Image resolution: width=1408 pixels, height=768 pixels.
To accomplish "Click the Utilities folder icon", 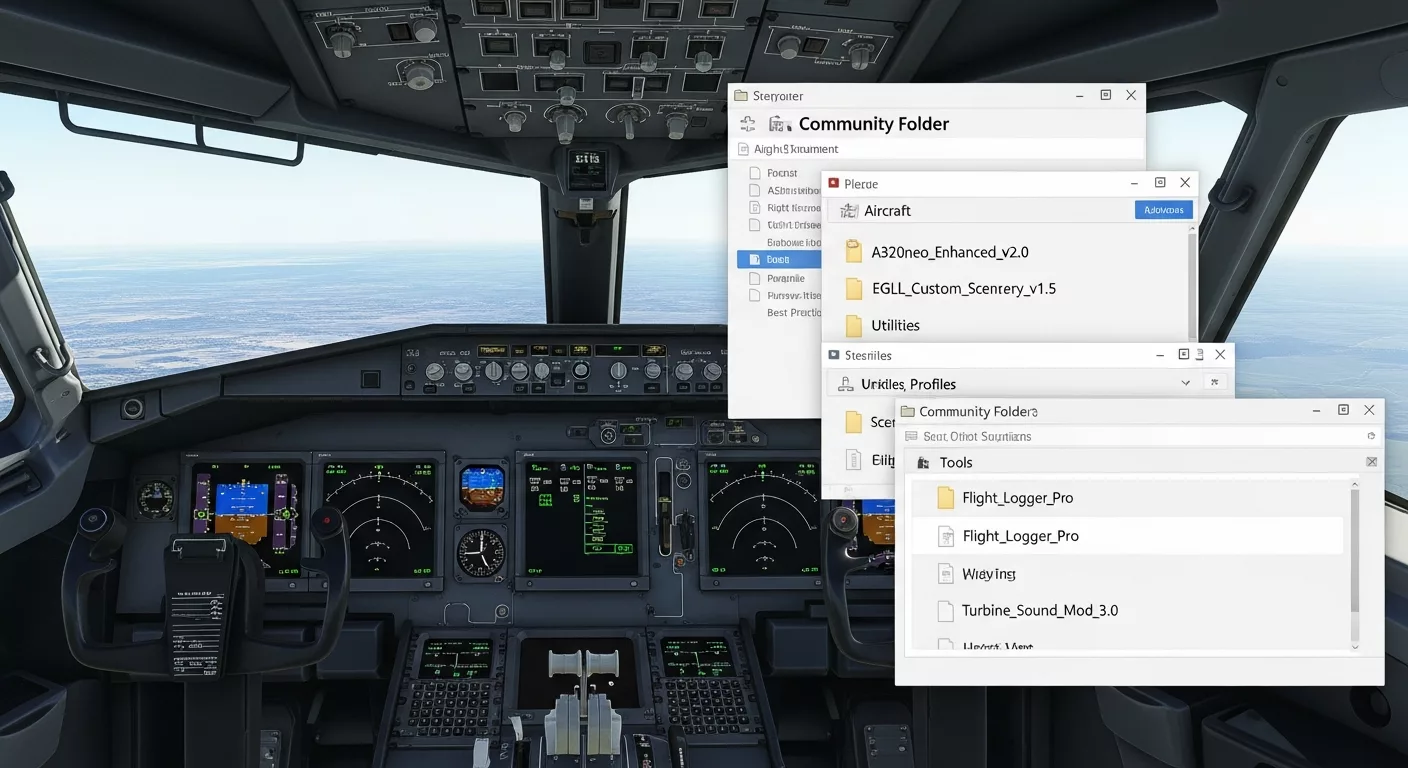I will pos(853,325).
